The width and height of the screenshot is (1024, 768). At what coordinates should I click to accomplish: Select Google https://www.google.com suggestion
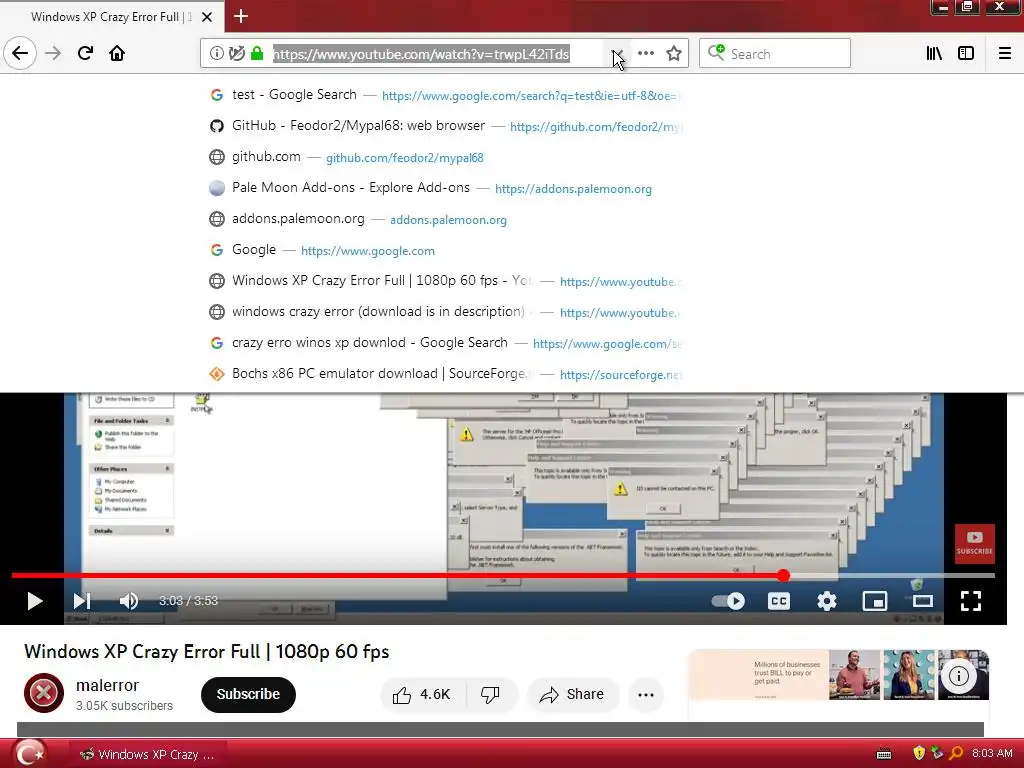(x=444, y=250)
